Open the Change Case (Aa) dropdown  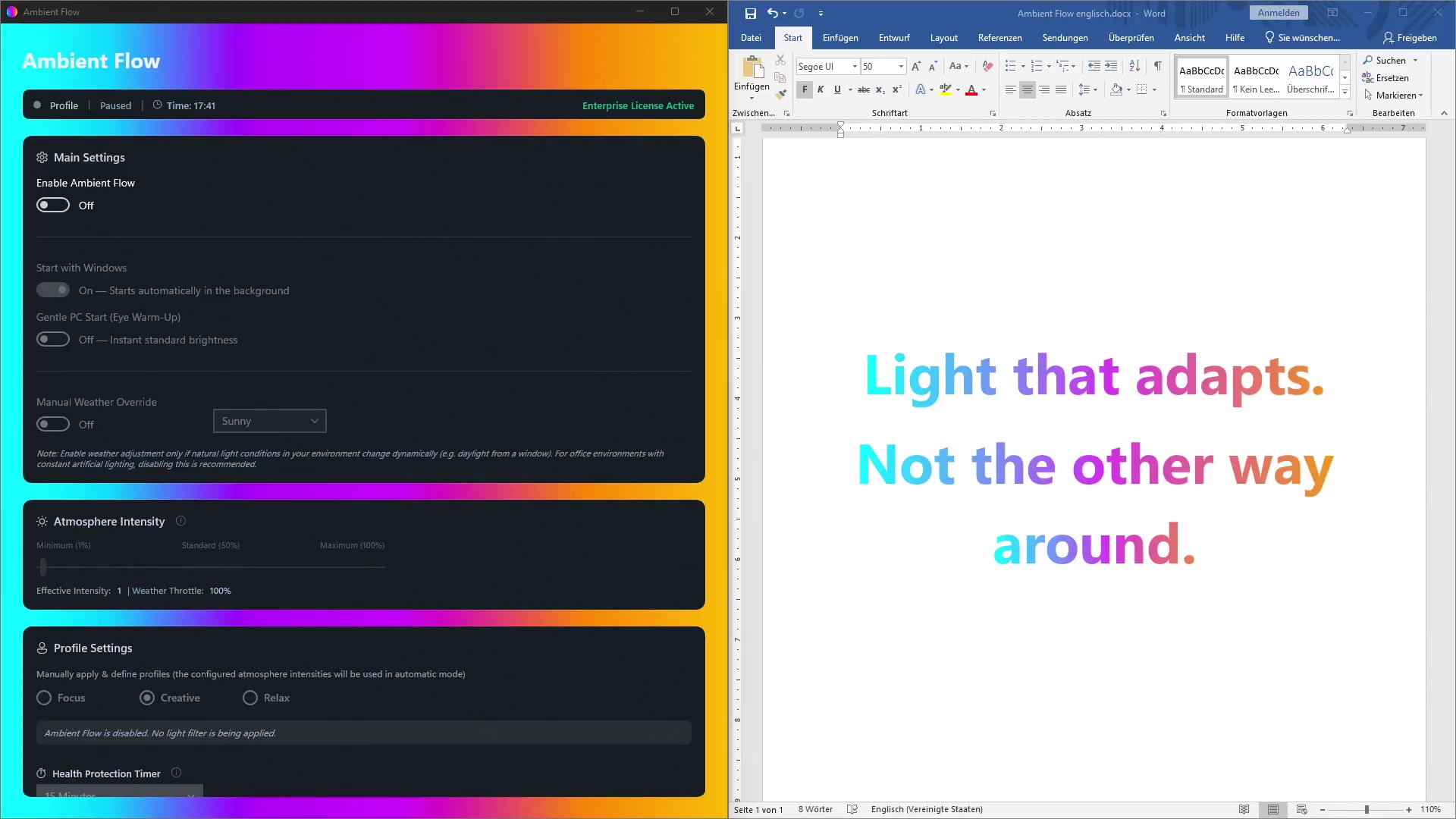pos(959,66)
